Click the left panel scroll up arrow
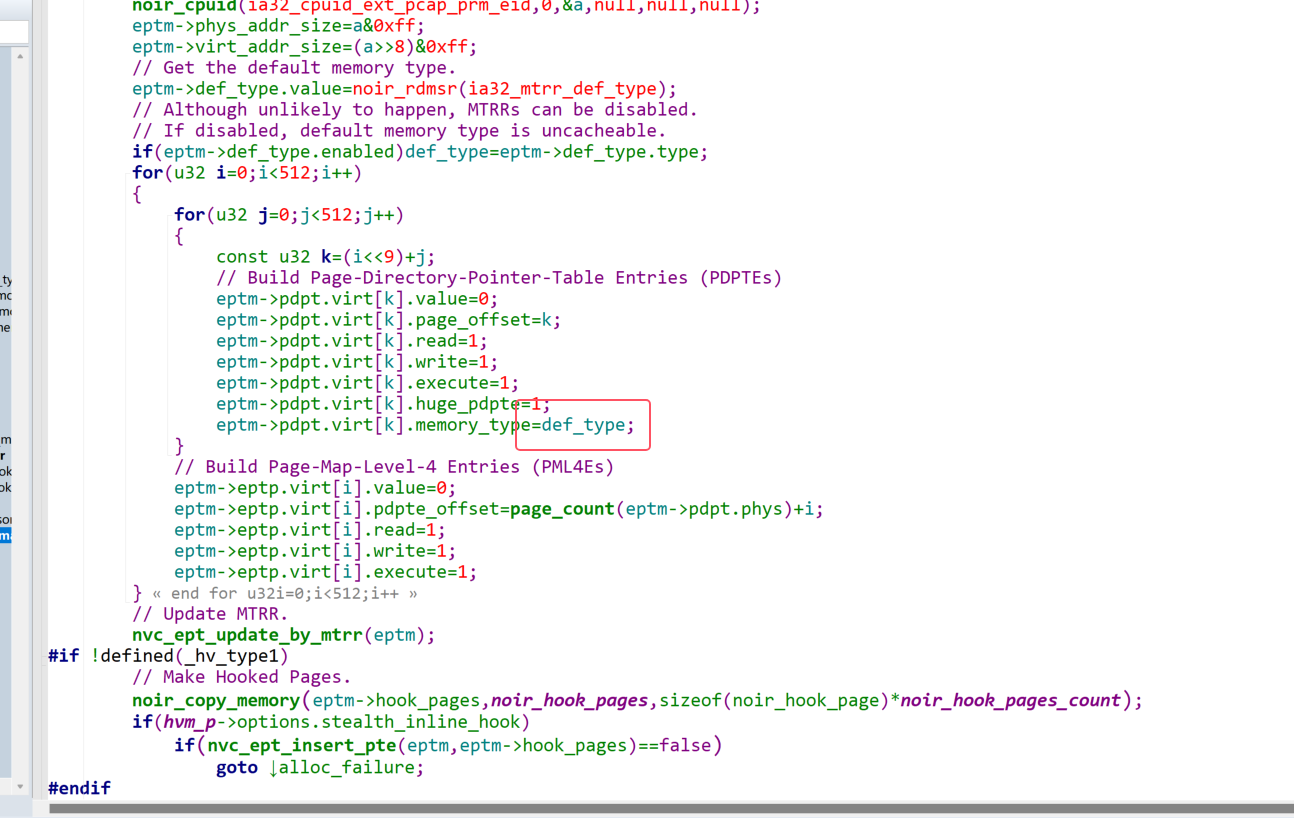 tap(20, 56)
